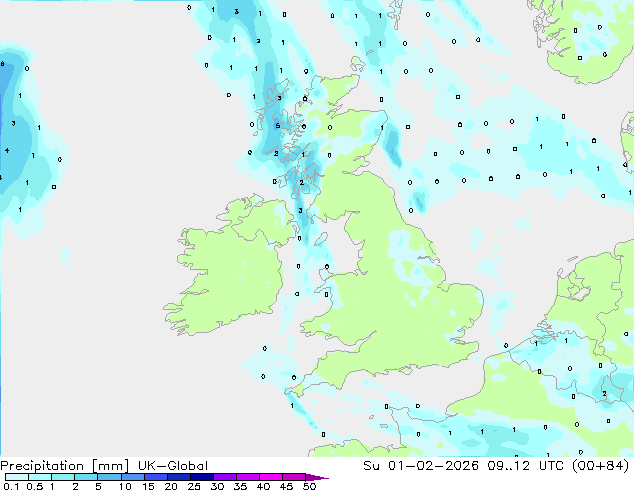Screen dimensions: 634x490
Task: Select the 45–50 mm legend swatch
Action: [x=294, y=477]
